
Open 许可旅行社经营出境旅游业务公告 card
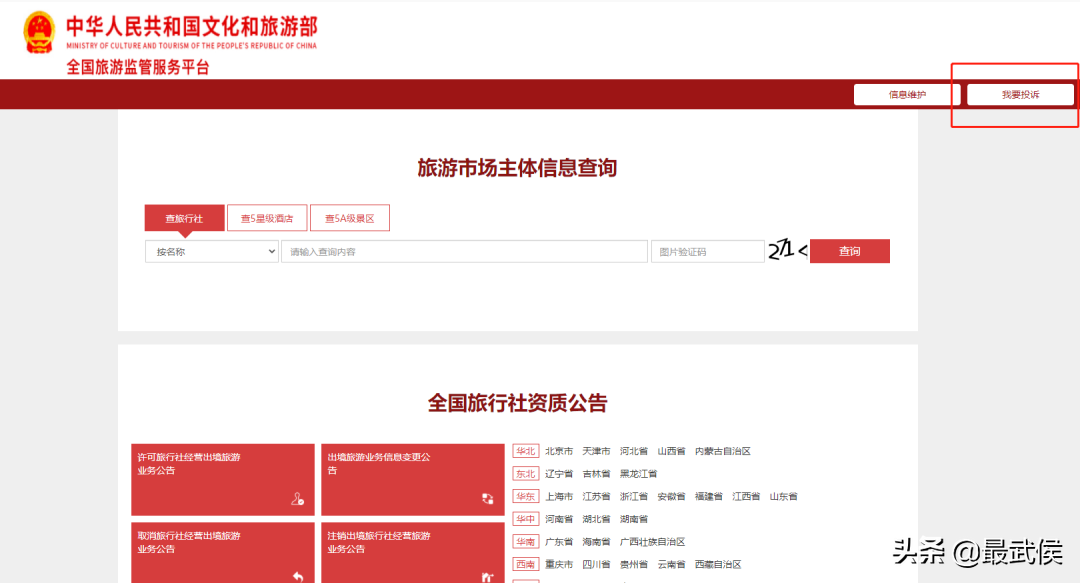[222, 480]
